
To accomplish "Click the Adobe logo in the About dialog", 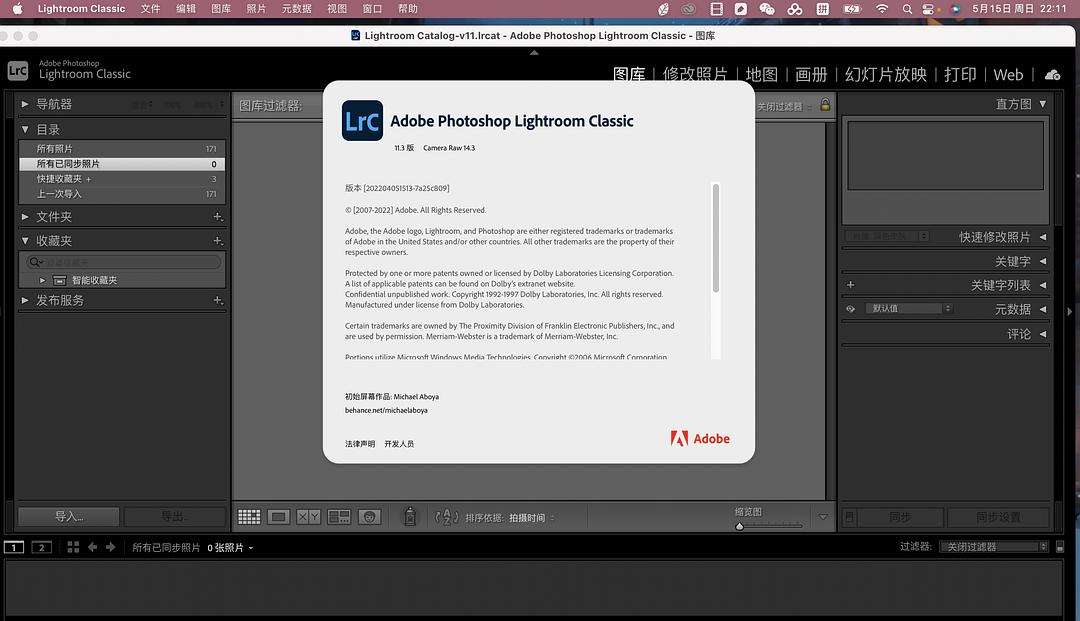I will tap(700, 439).
